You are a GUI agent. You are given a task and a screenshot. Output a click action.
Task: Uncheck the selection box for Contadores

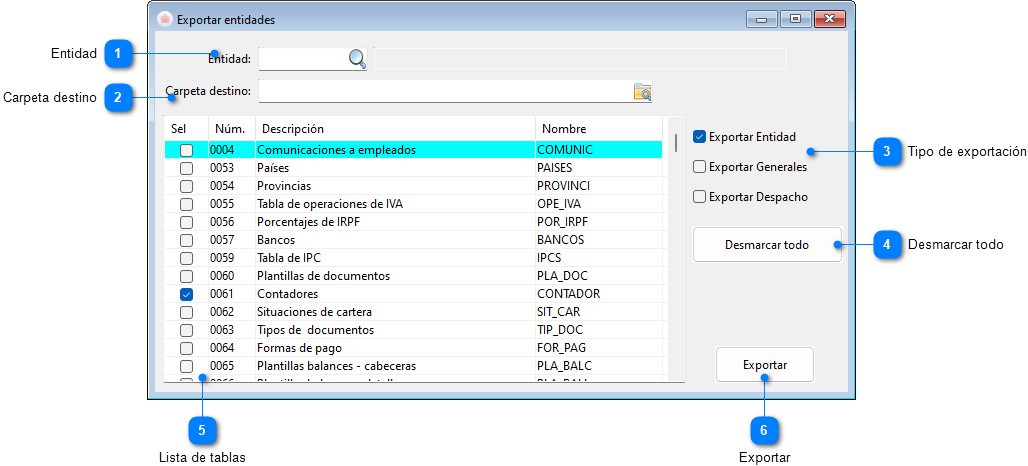(186, 295)
